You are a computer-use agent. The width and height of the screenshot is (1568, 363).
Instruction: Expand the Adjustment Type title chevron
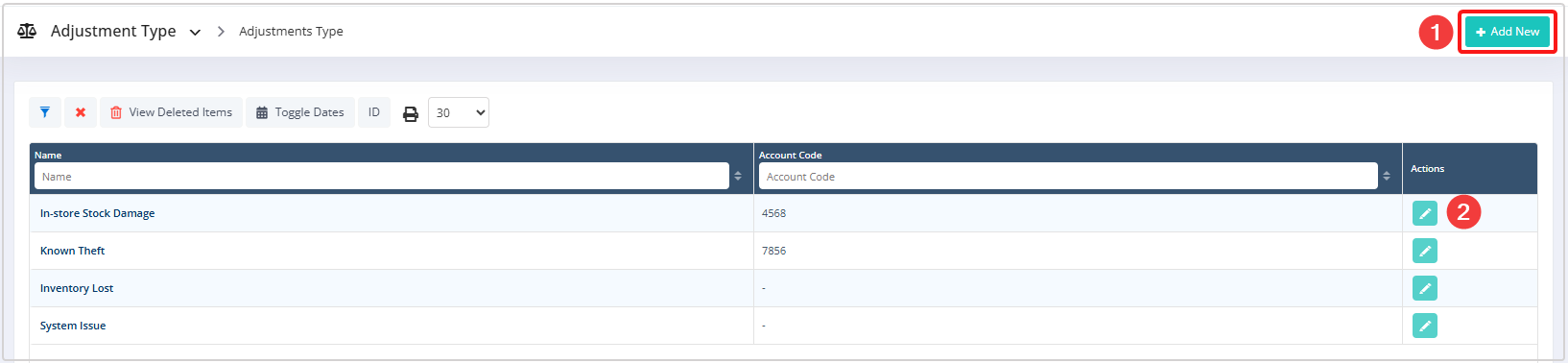point(195,32)
